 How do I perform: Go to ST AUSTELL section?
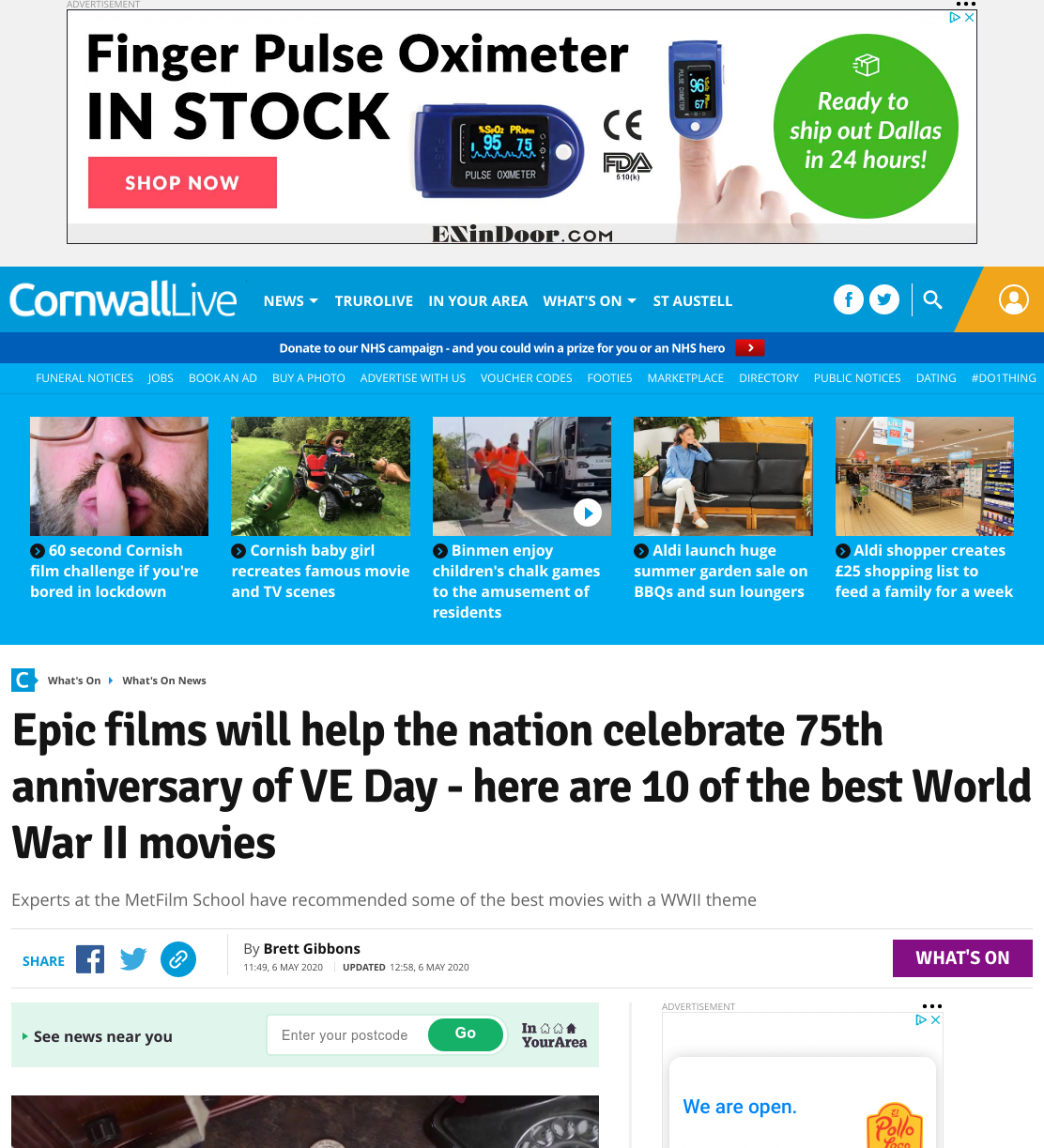click(693, 301)
